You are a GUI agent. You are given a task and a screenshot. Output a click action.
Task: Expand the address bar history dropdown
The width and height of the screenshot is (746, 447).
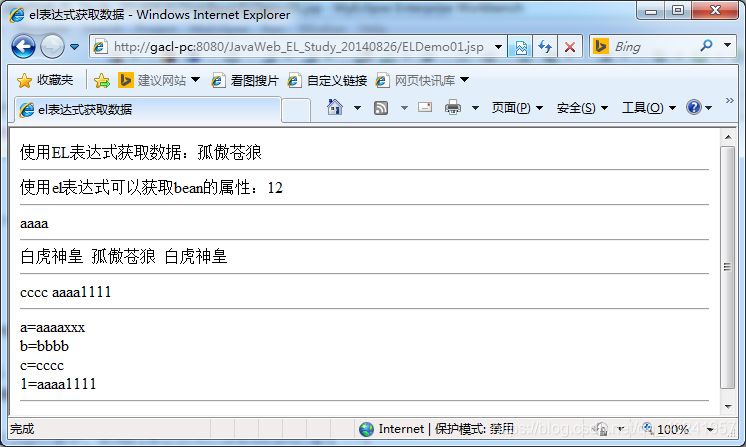[x=498, y=47]
